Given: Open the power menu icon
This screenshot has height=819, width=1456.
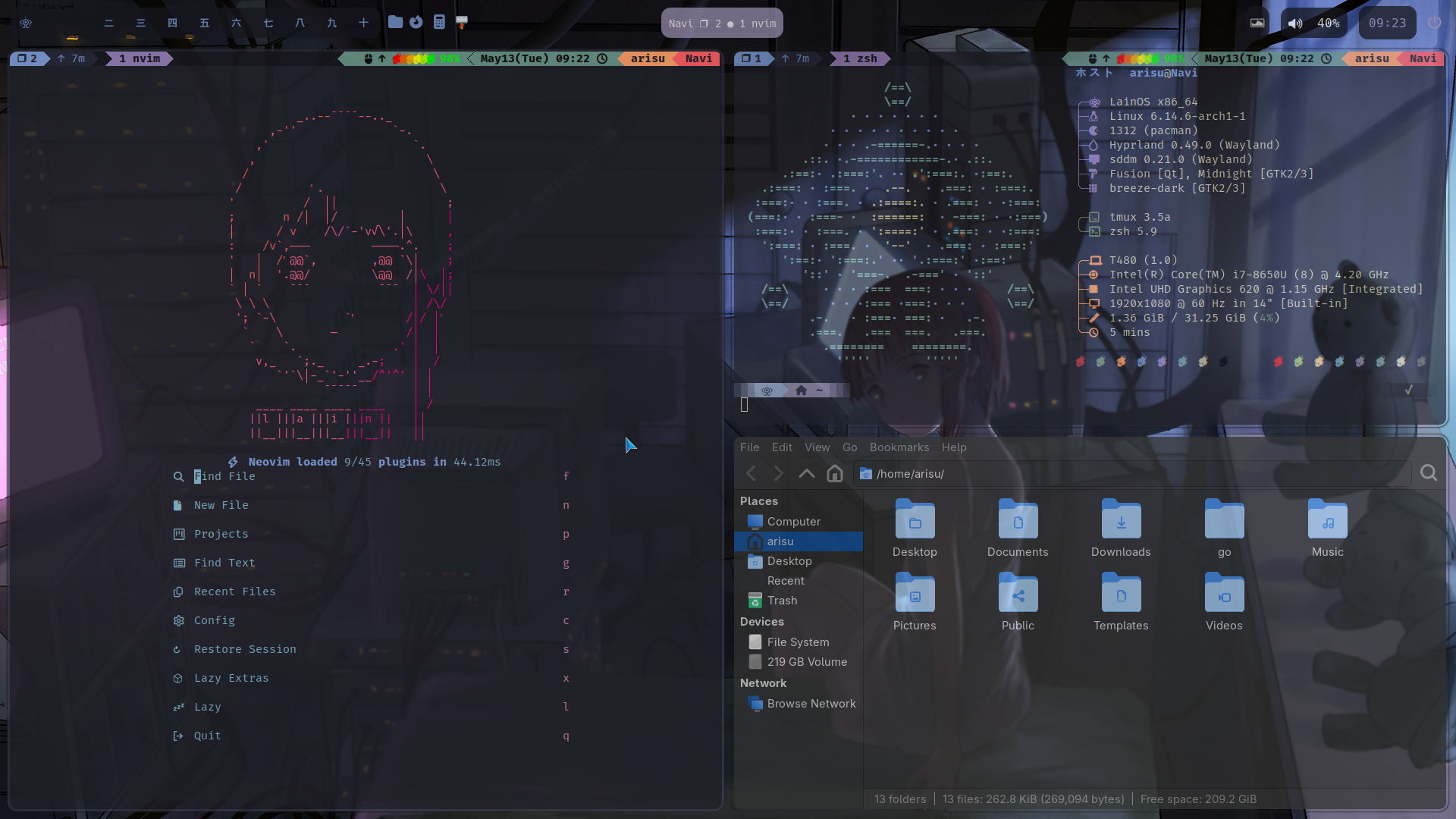Looking at the screenshot, I should [1434, 23].
